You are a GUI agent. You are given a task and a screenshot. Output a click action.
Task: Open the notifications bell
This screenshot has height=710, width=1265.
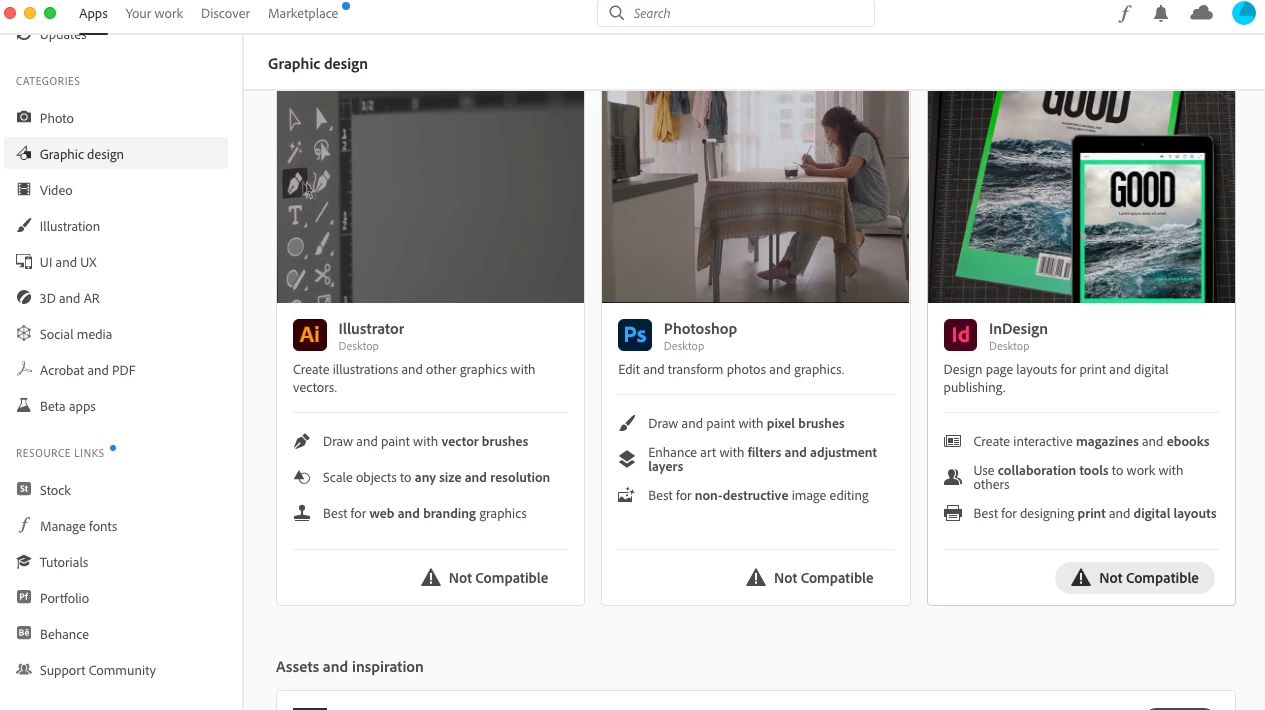click(x=1161, y=13)
